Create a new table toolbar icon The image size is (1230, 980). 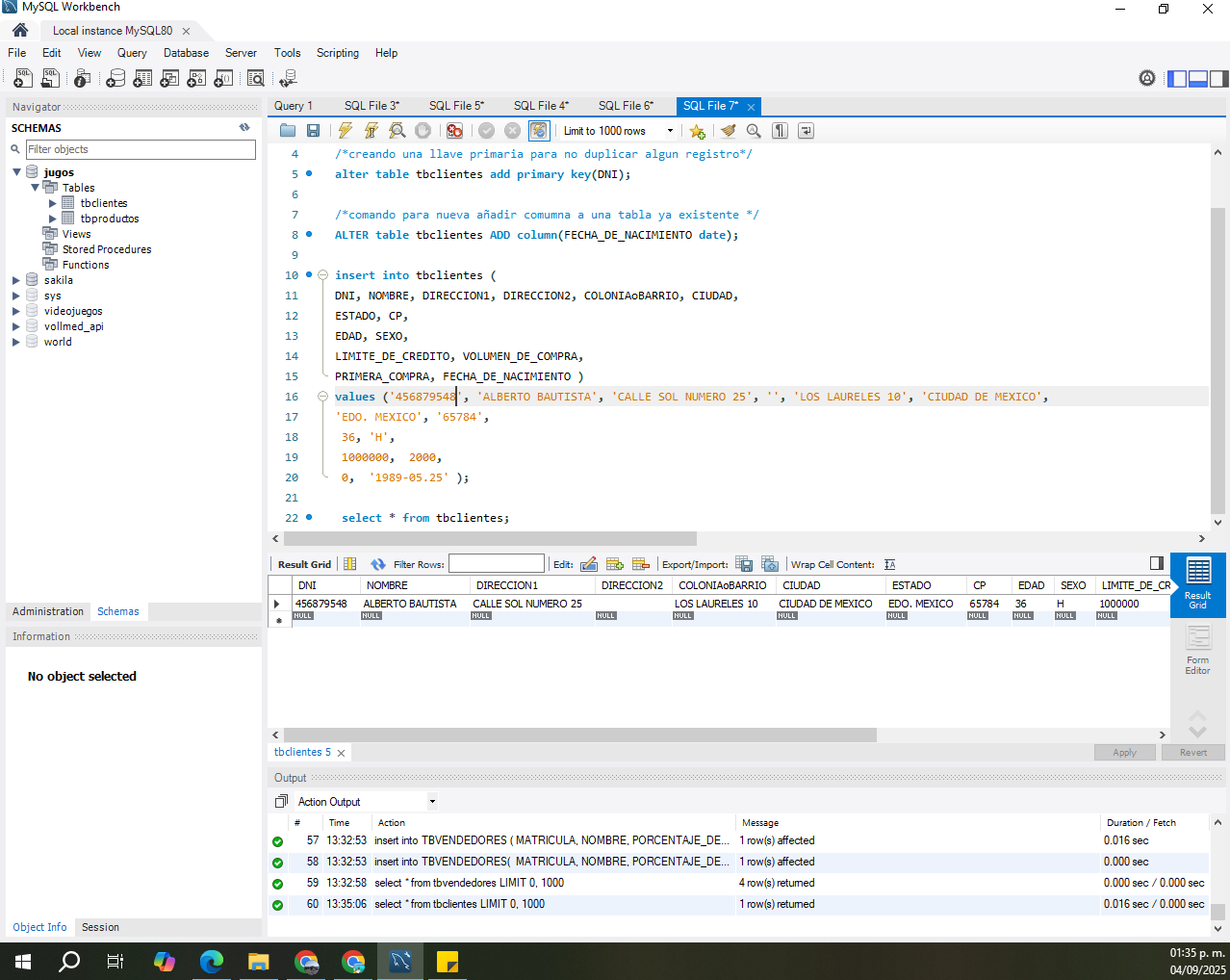click(x=142, y=79)
